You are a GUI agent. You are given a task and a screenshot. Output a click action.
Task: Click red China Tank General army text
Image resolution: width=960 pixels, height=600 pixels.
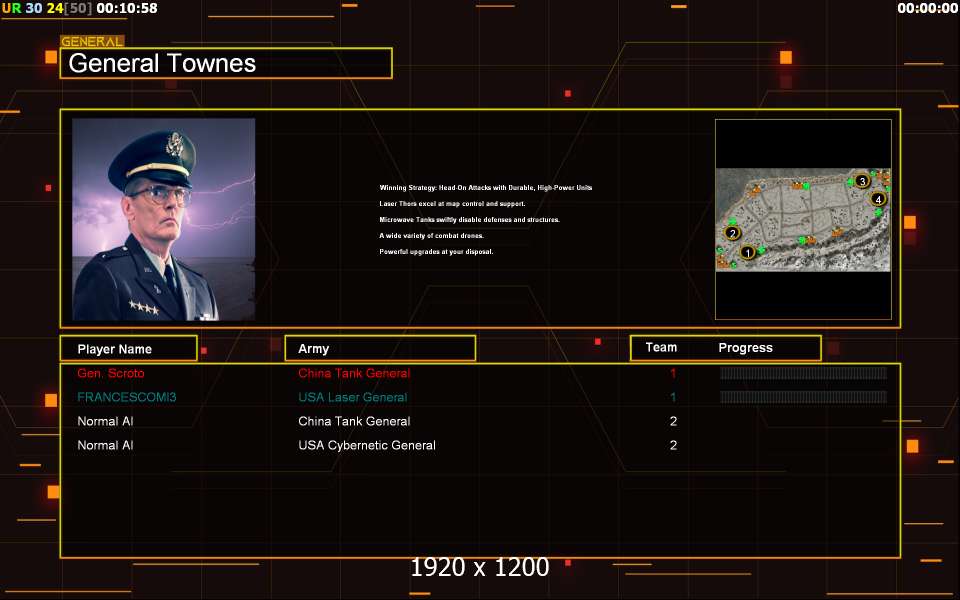coord(354,373)
